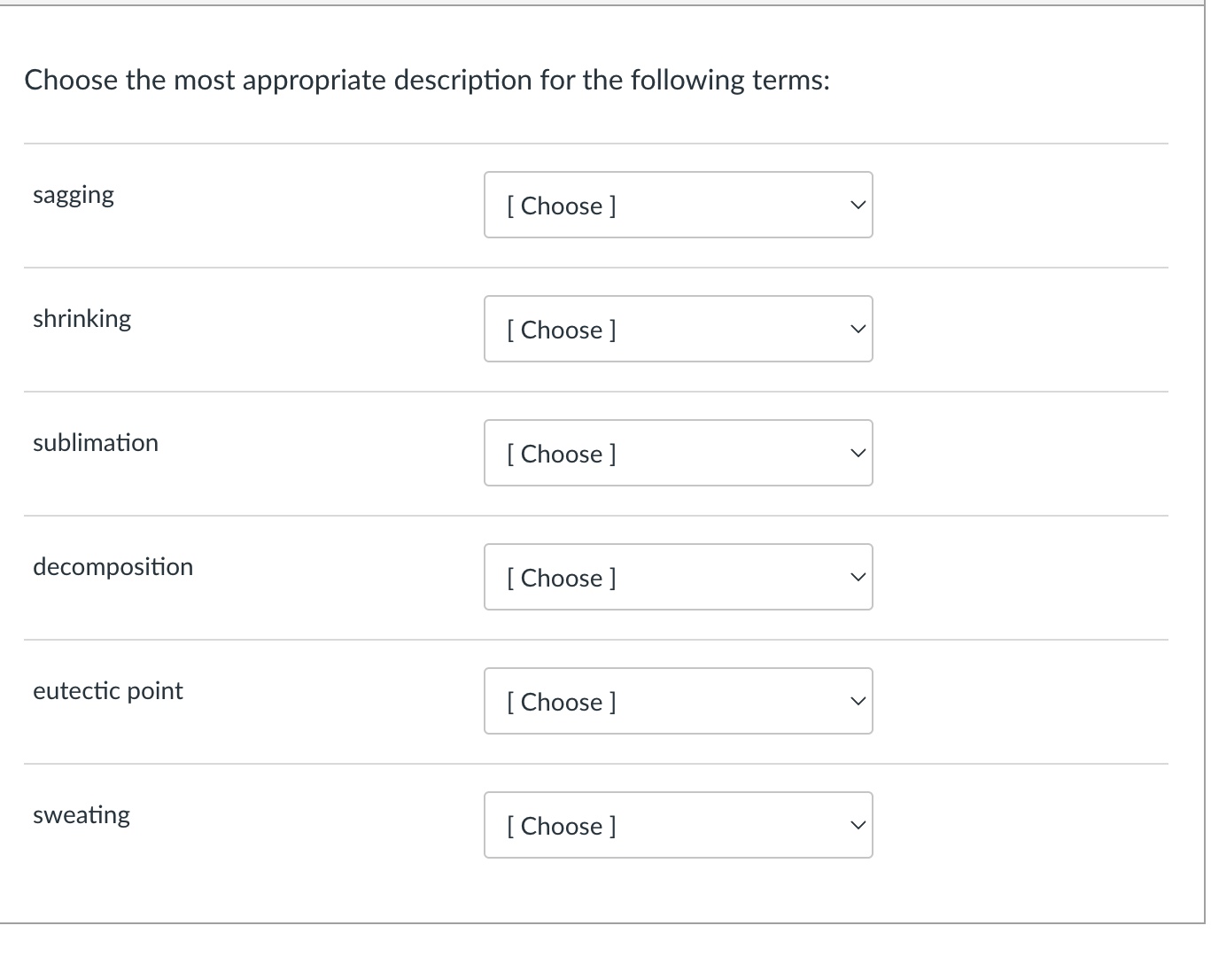Open the dropdown next to sublimation

678,453
